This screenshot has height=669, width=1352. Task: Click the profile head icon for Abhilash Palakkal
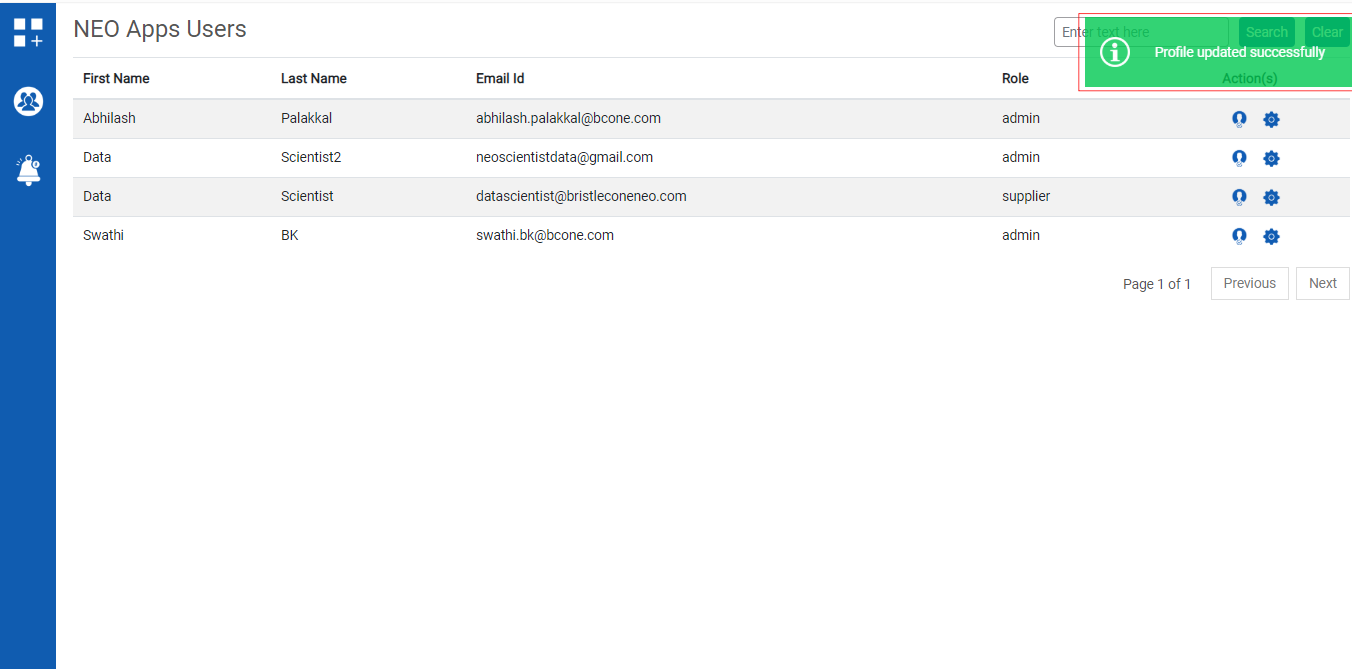click(1239, 119)
